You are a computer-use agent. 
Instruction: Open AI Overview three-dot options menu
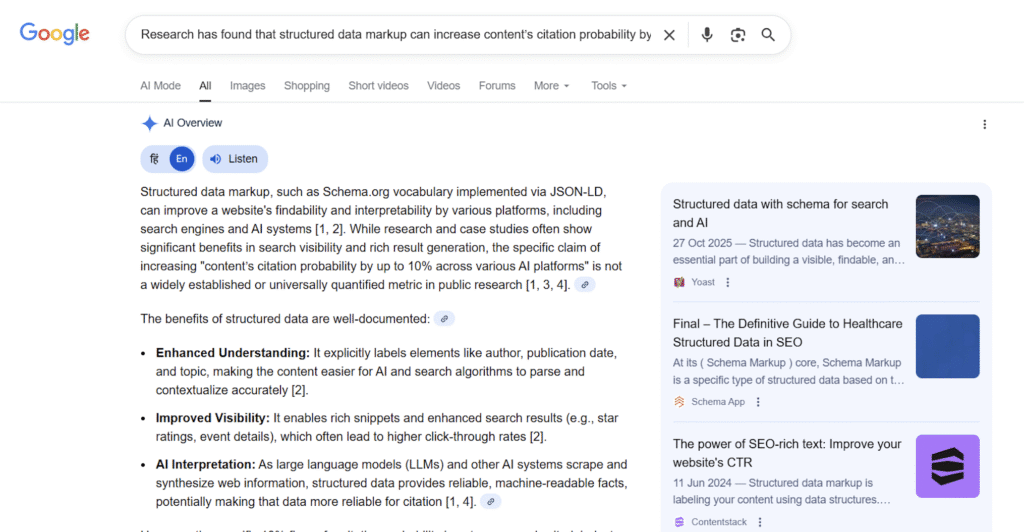tap(984, 124)
